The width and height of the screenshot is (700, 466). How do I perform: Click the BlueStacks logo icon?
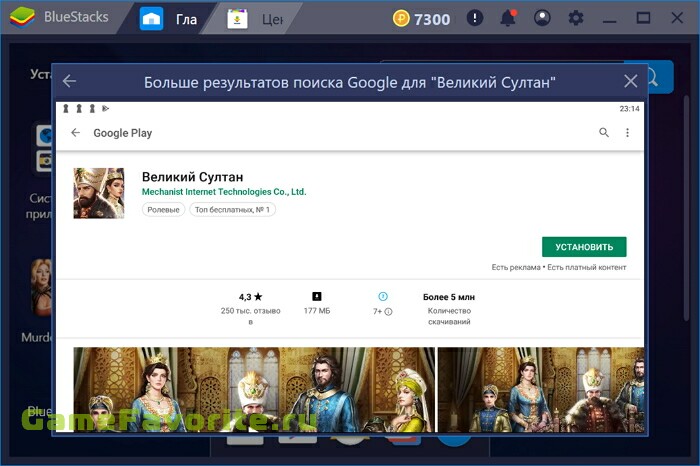coord(22,18)
